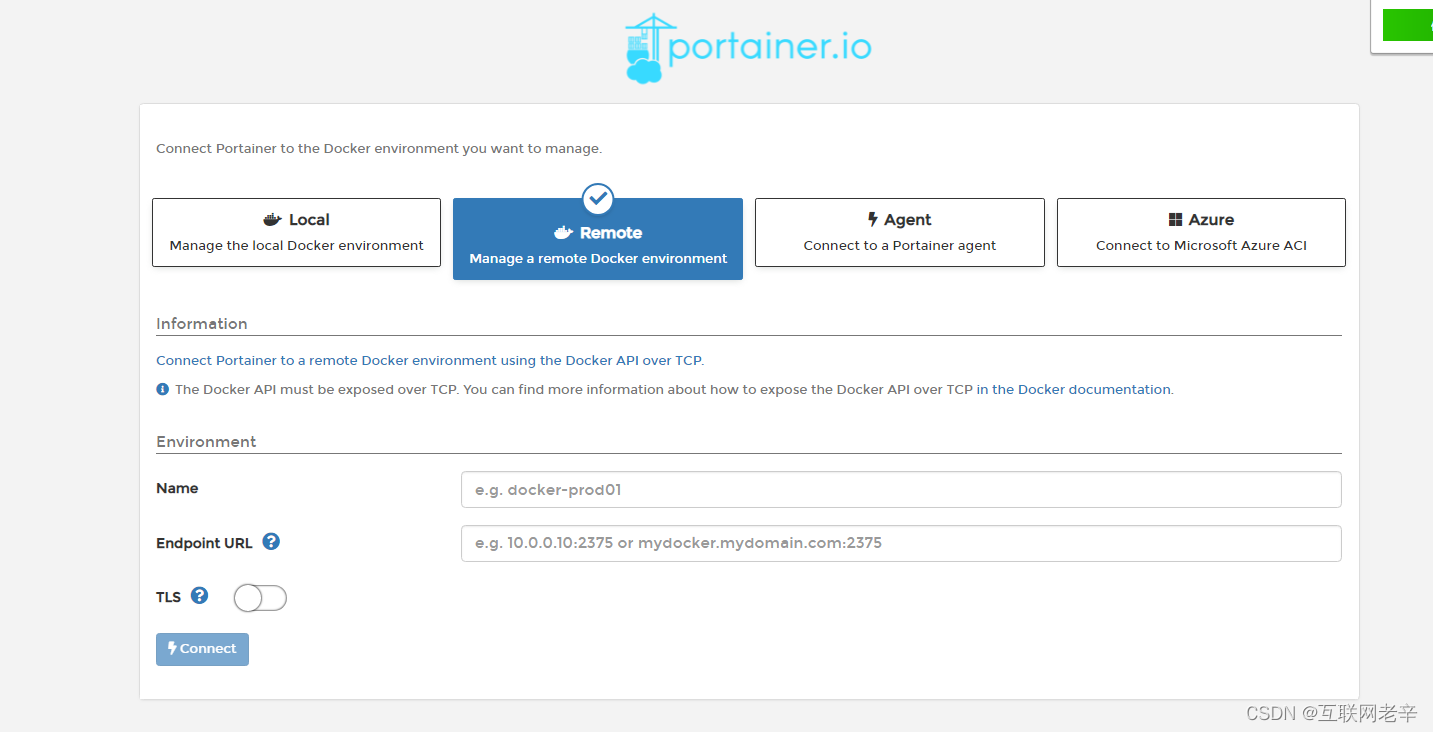Click the Information section heading
The width and height of the screenshot is (1433, 732).
pyautogui.click(x=202, y=324)
